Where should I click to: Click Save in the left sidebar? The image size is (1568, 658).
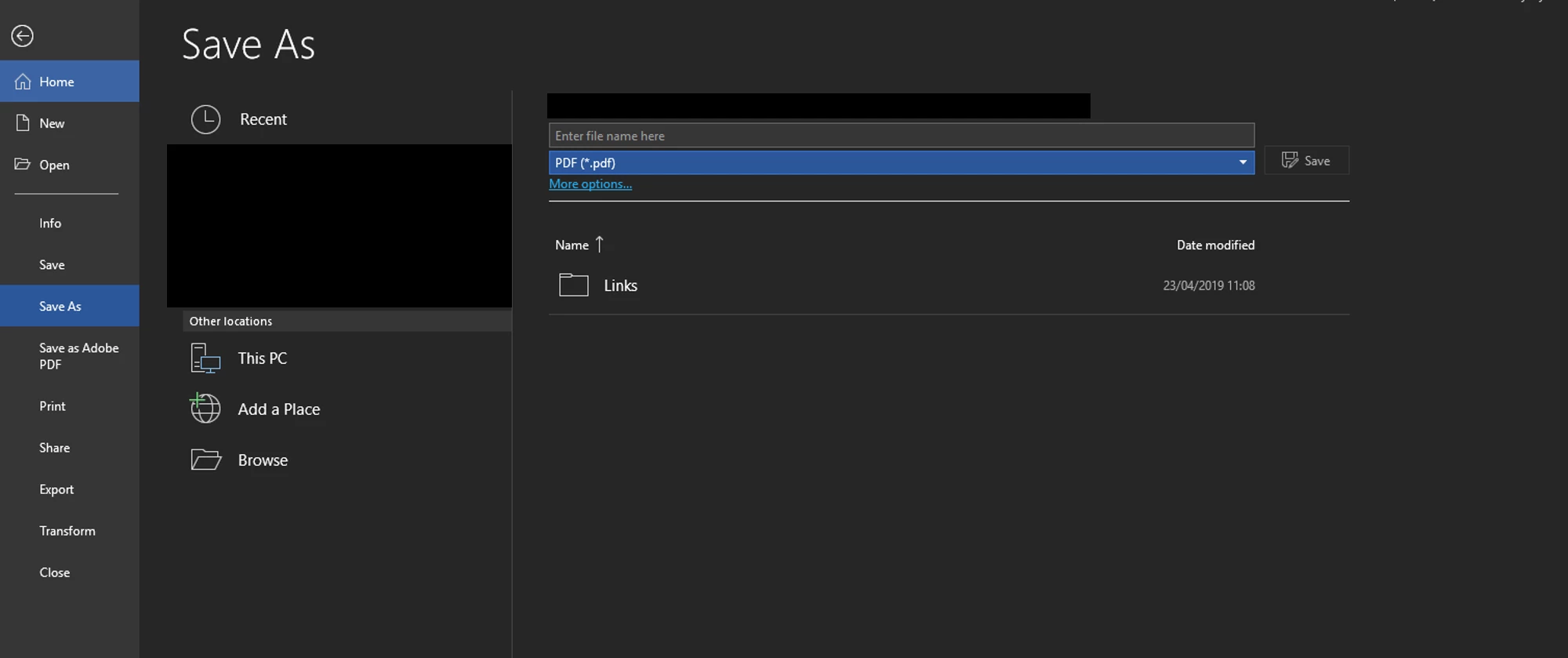tap(70, 265)
